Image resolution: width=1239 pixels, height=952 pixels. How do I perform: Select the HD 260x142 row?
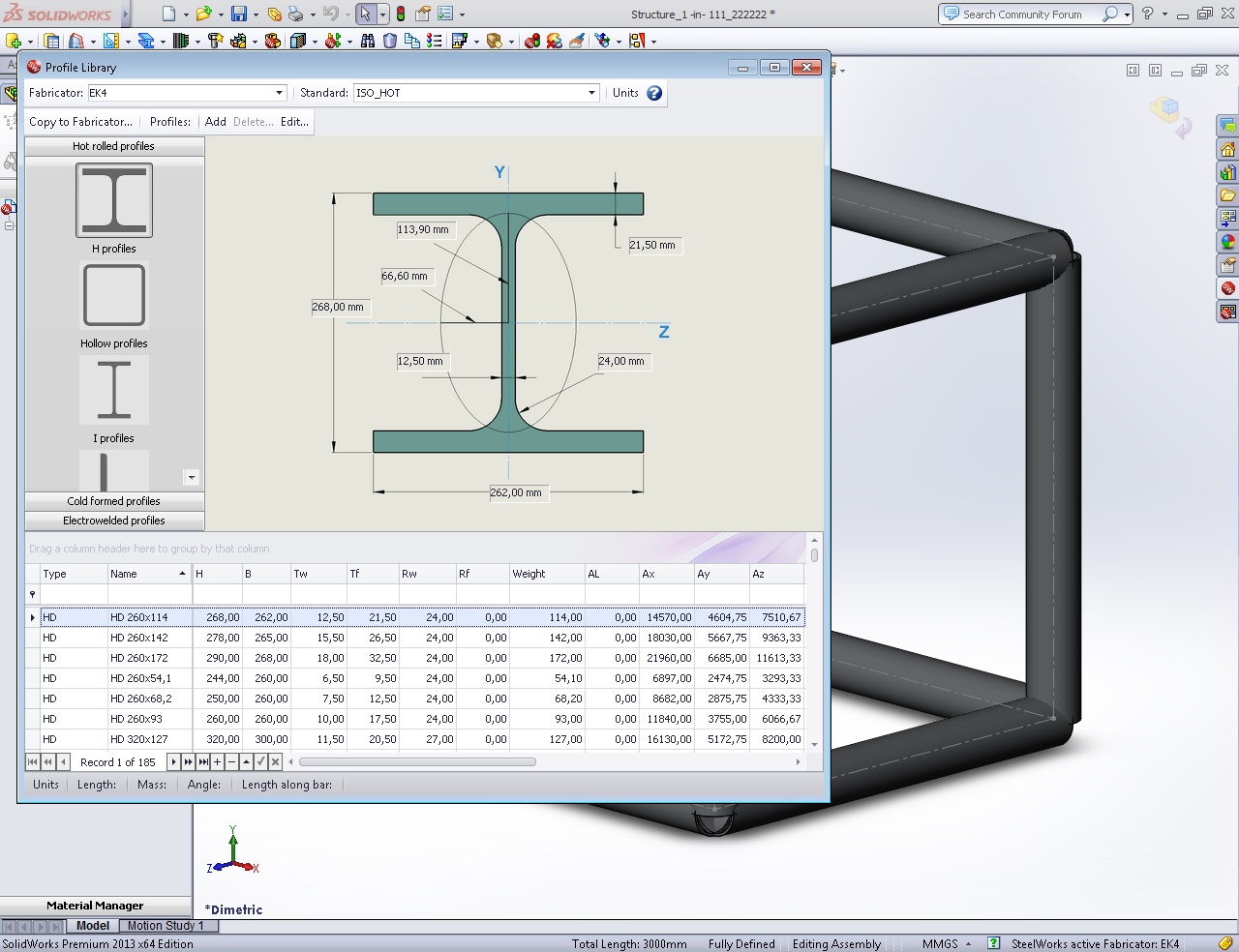click(422, 638)
